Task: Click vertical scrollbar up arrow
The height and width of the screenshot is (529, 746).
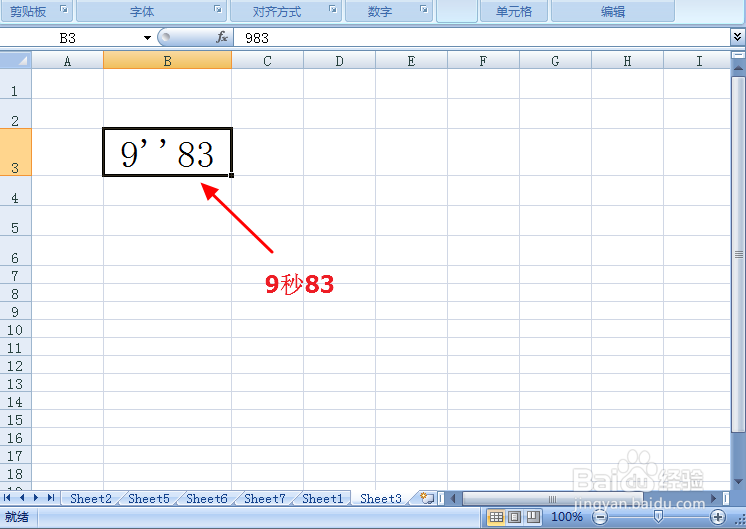Action: 738,69
